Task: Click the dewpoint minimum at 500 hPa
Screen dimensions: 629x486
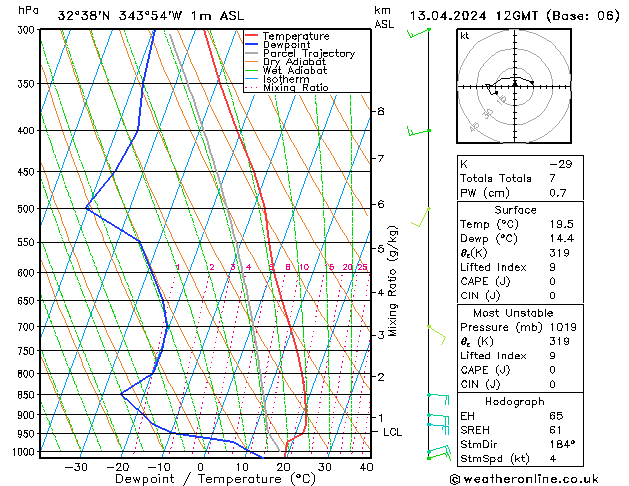Action: [x=86, y=208]
